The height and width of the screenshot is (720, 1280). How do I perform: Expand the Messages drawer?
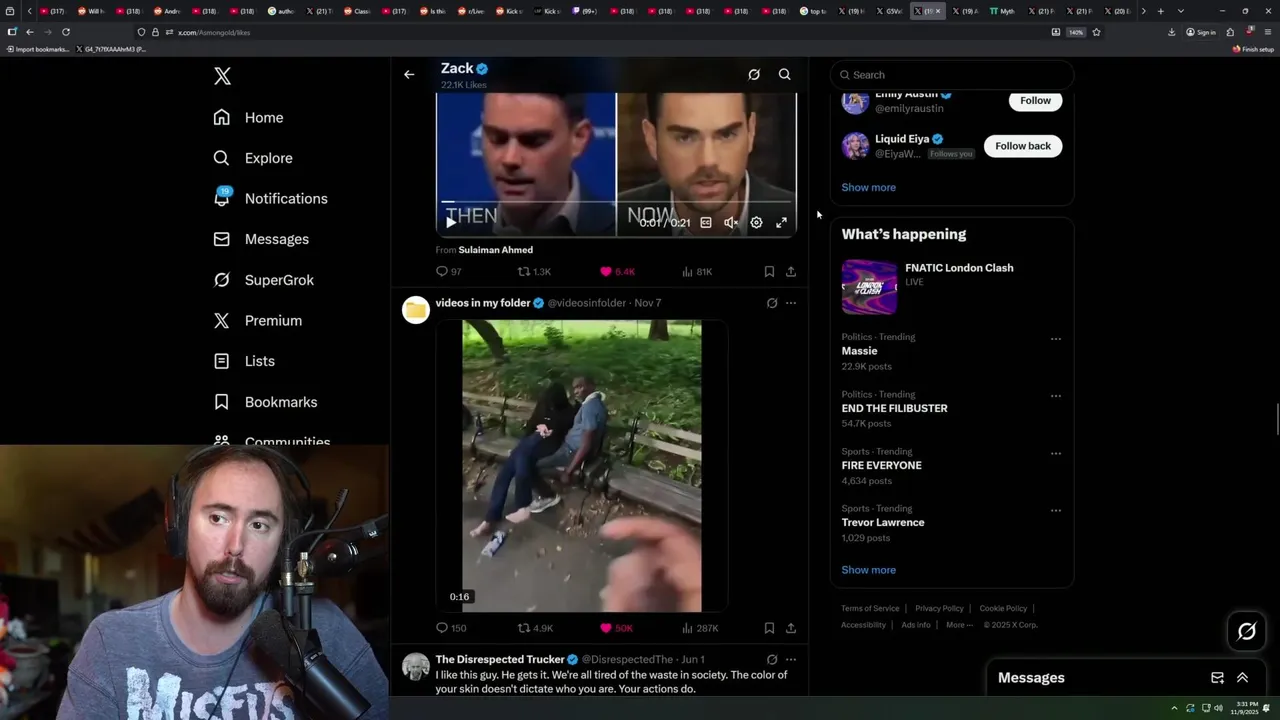(1242, 677)
